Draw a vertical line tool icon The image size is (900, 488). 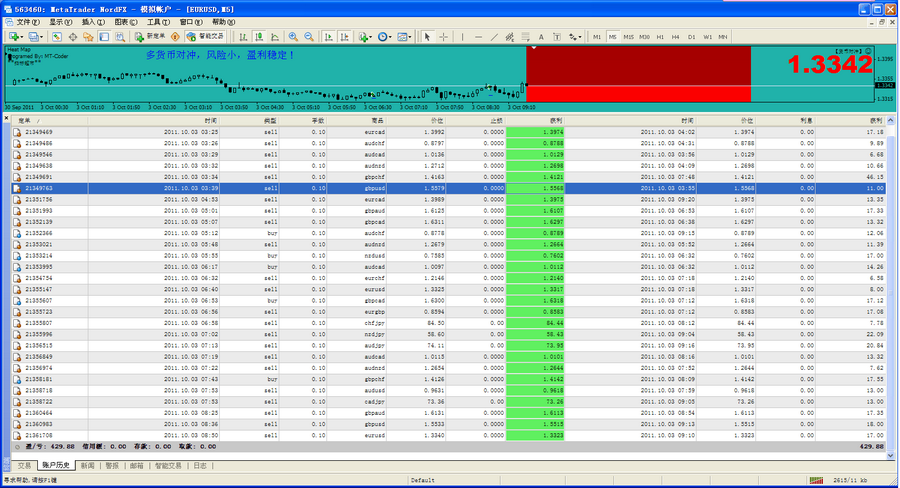click(462, 37)
